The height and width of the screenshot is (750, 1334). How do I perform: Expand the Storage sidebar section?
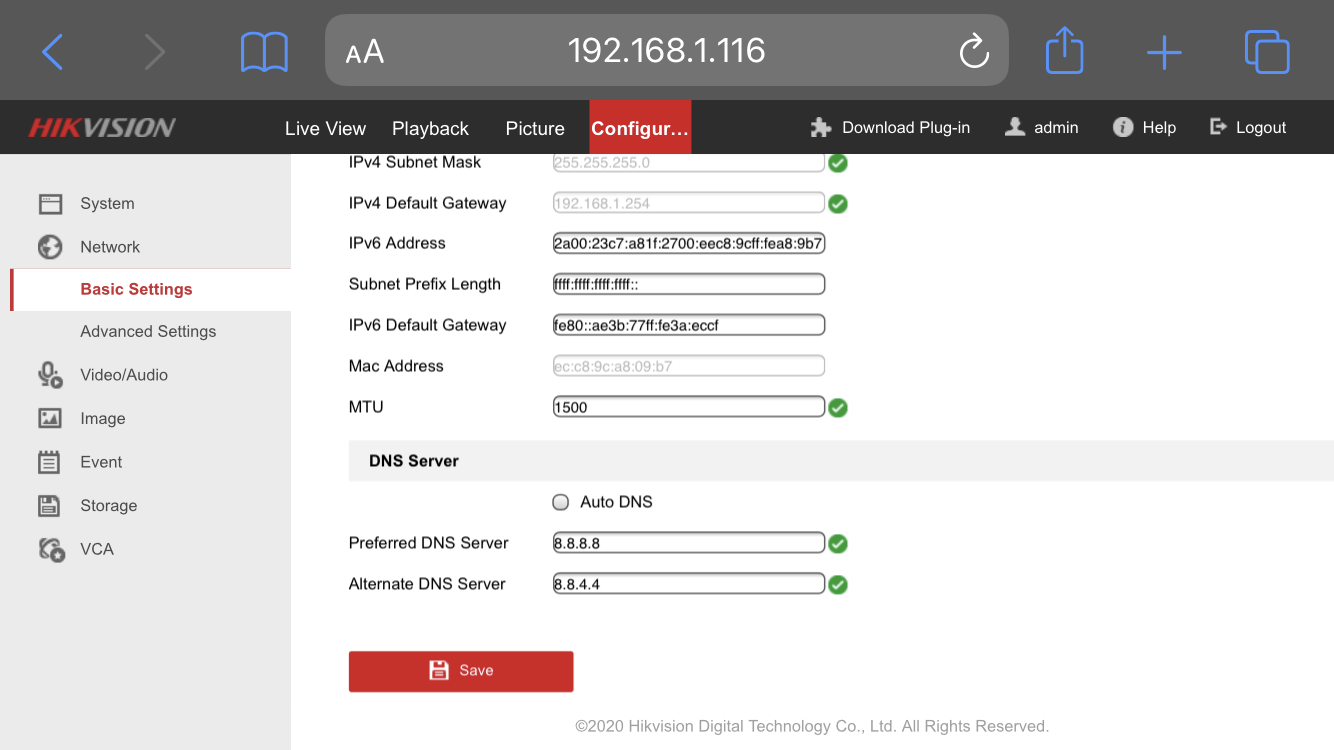[x=108, y=506]
